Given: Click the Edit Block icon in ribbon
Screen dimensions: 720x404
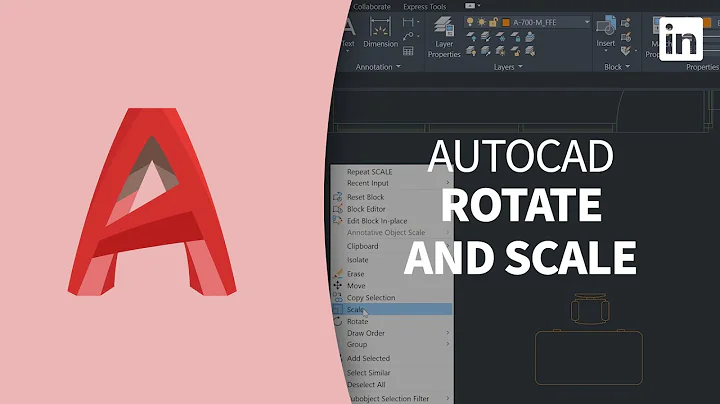Looking at the screenshot, I should tap(625, 37).
